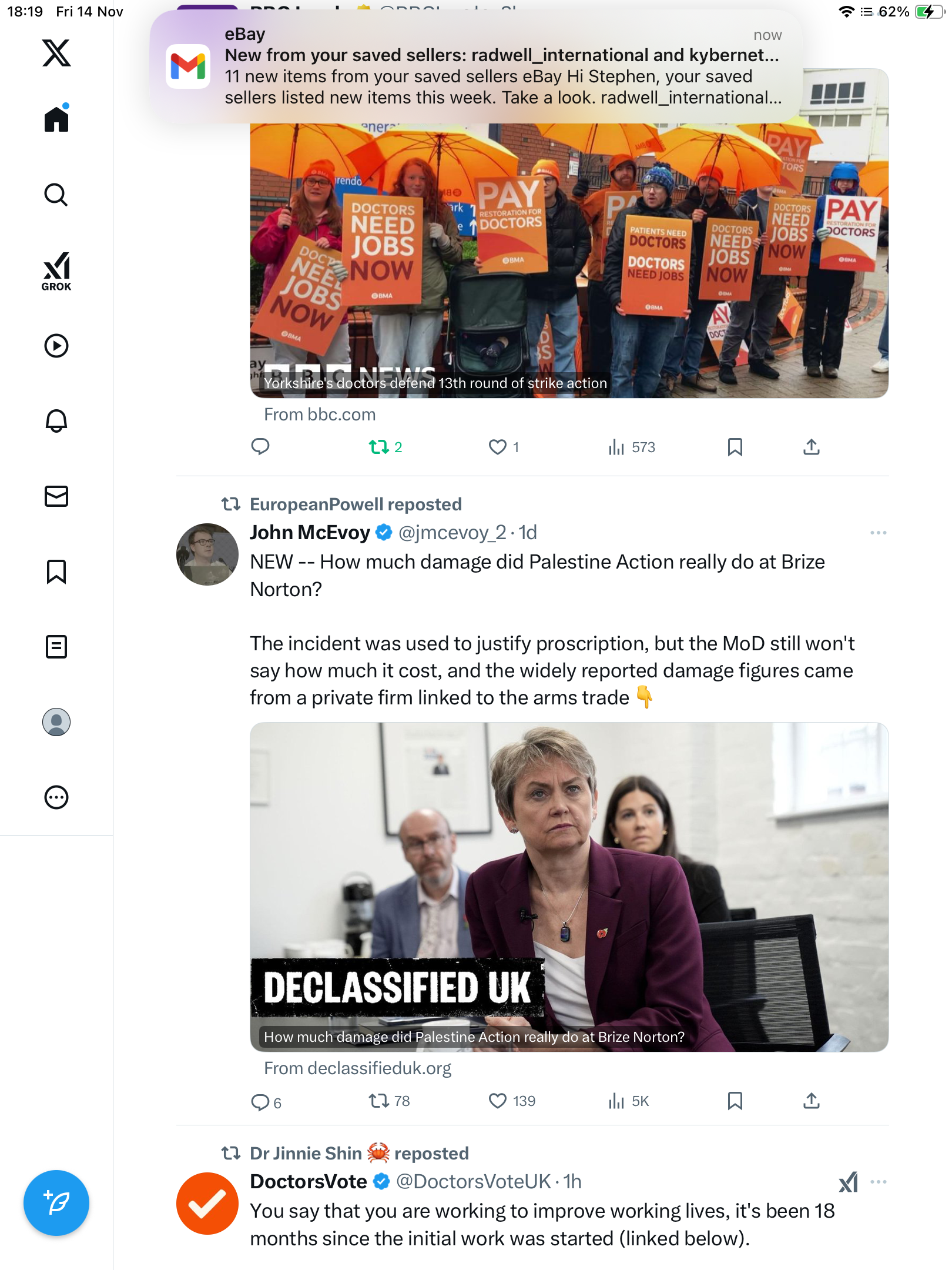952x1270 pixels.
Task: Open the search magnifier in sidebar
Action: 56,195
